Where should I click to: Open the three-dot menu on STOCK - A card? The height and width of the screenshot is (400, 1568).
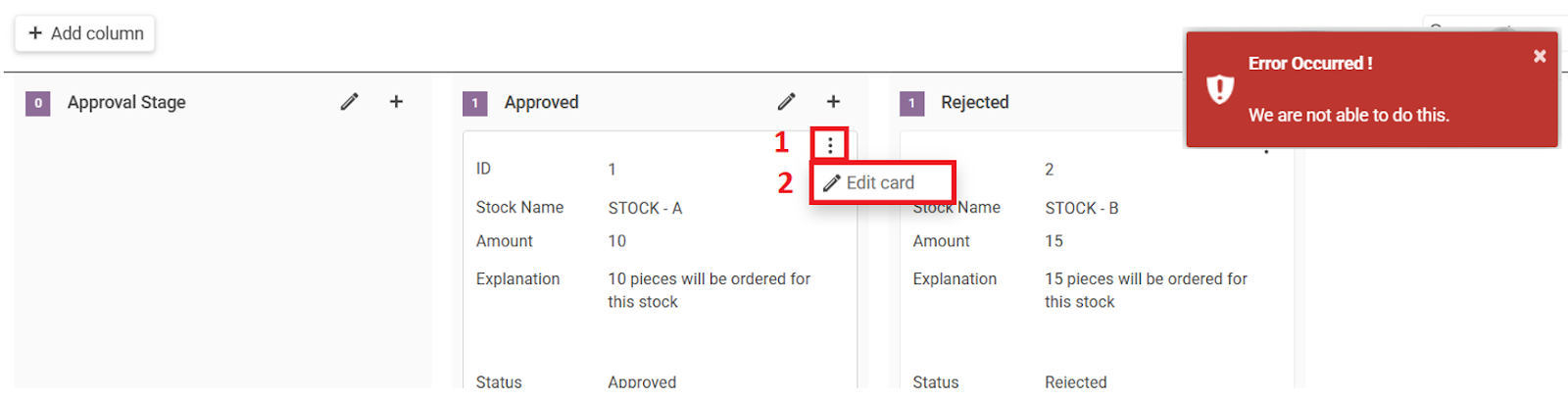tap(830, 145)
